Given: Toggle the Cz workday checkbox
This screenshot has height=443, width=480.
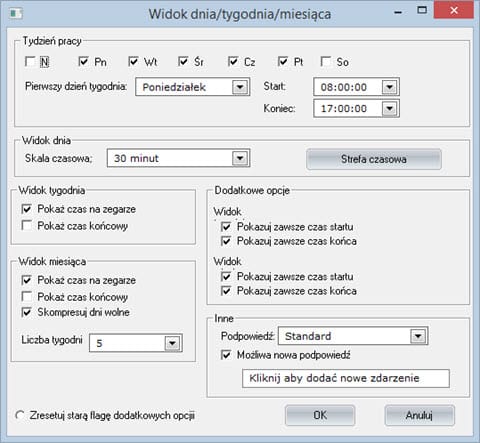Looking at the screenshot, I should [233, 61].
